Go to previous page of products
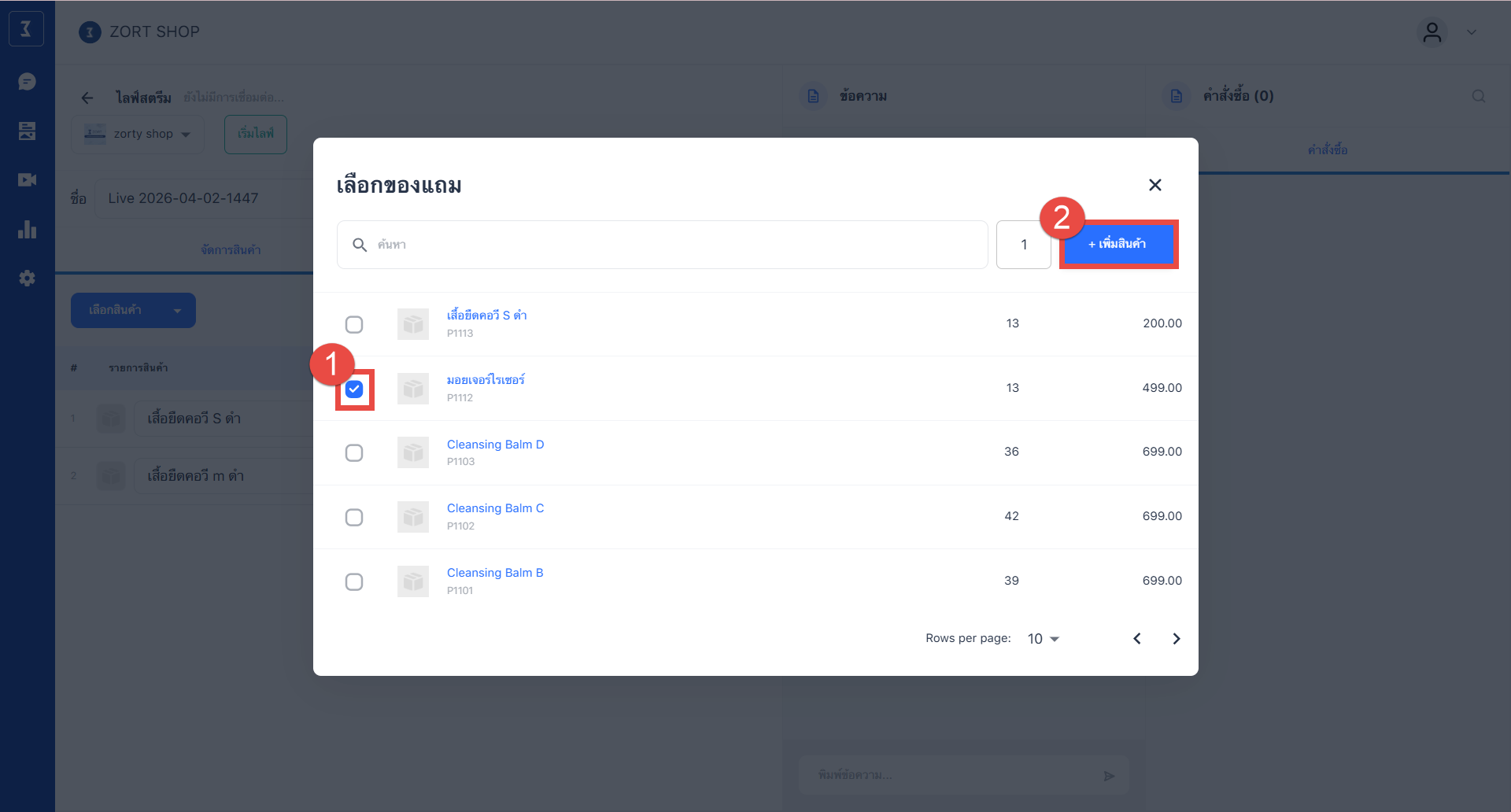Image resolution: width=1511 pixels, height=812 pixels. pyautogui.click(x=1136, y=639)
